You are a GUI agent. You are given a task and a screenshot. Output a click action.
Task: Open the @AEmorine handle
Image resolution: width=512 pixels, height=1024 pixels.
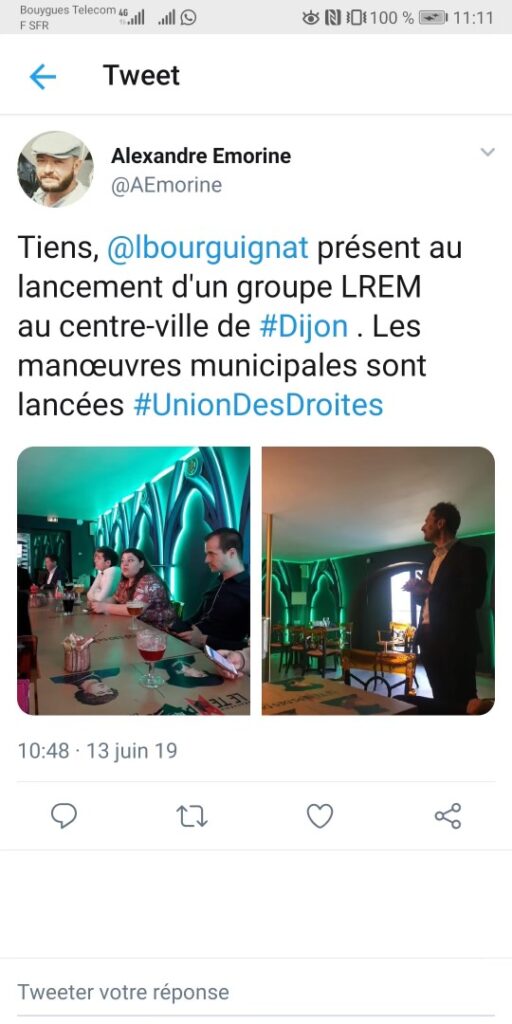click(x=167, y=185)
